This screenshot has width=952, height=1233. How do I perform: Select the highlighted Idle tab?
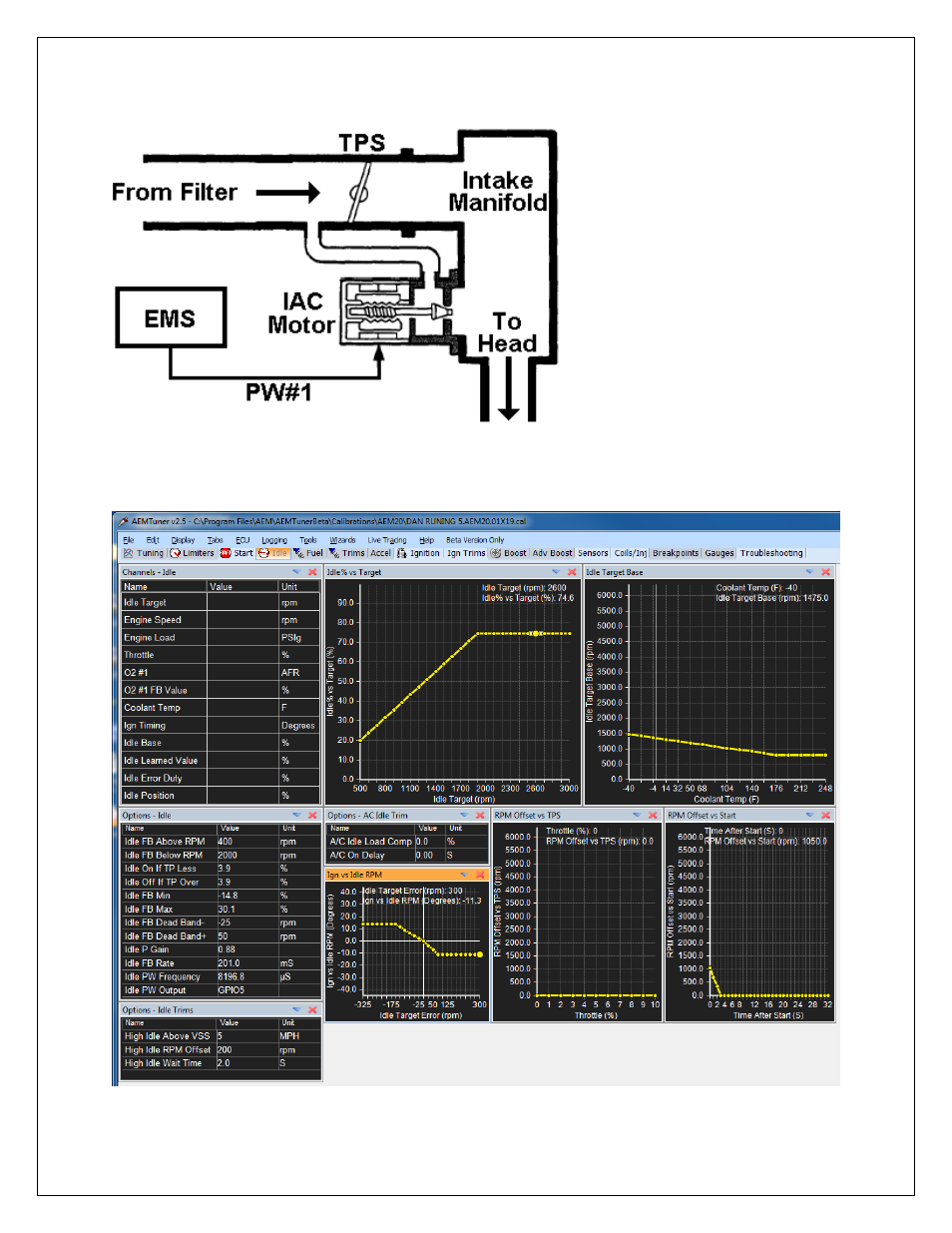click(273, 553)
